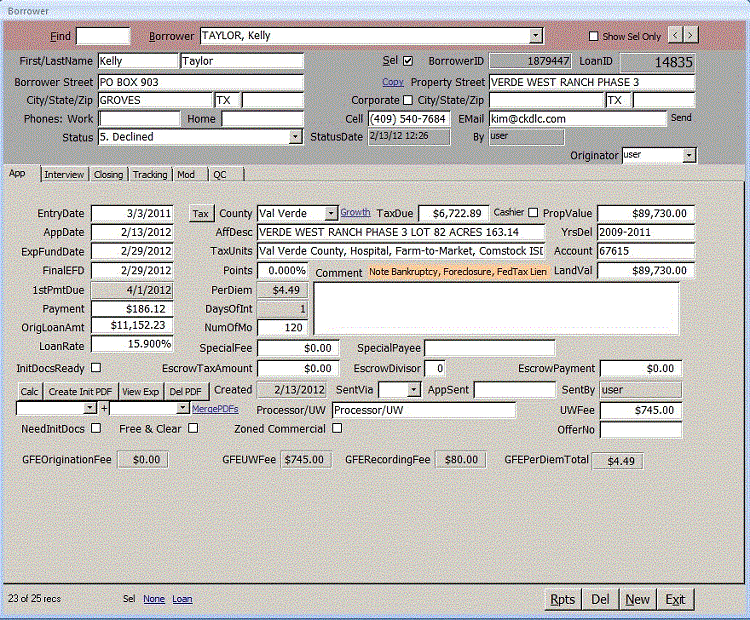Screen dimensions: 750x620
Task: Select the Tracking tab
Action: (150, 174)
